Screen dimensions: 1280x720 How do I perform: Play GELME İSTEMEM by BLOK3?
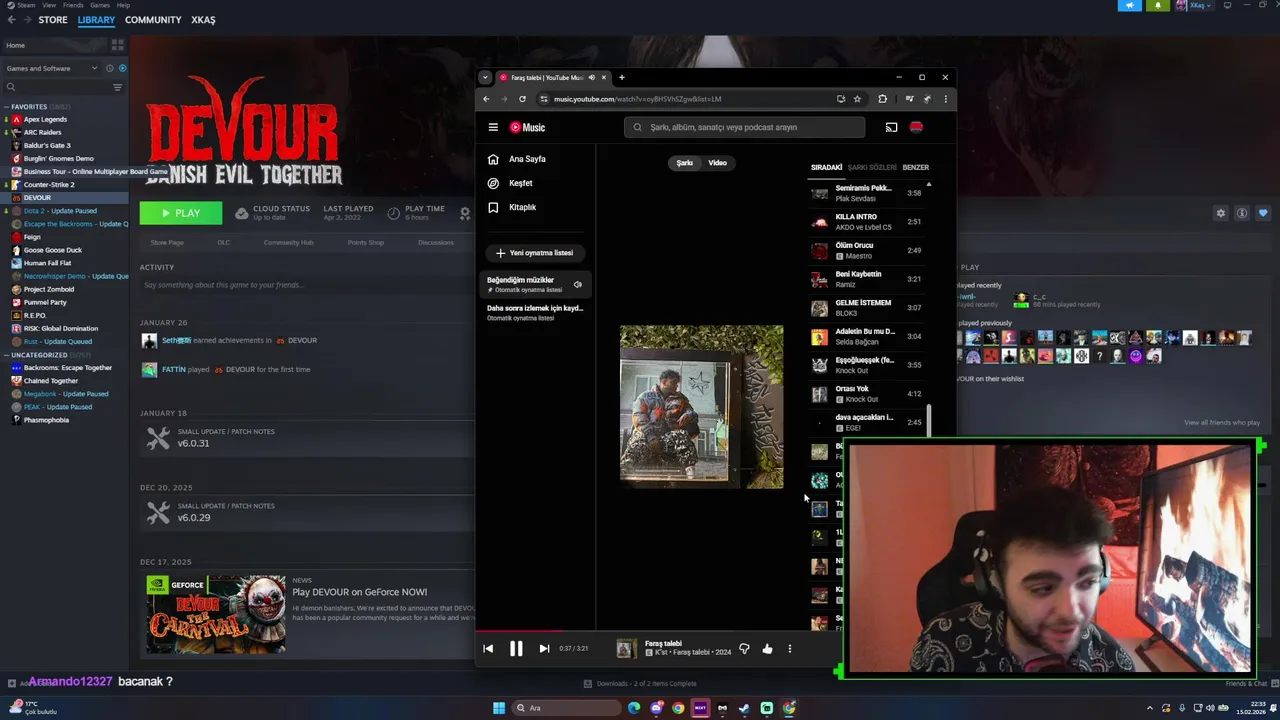(866, 308)
